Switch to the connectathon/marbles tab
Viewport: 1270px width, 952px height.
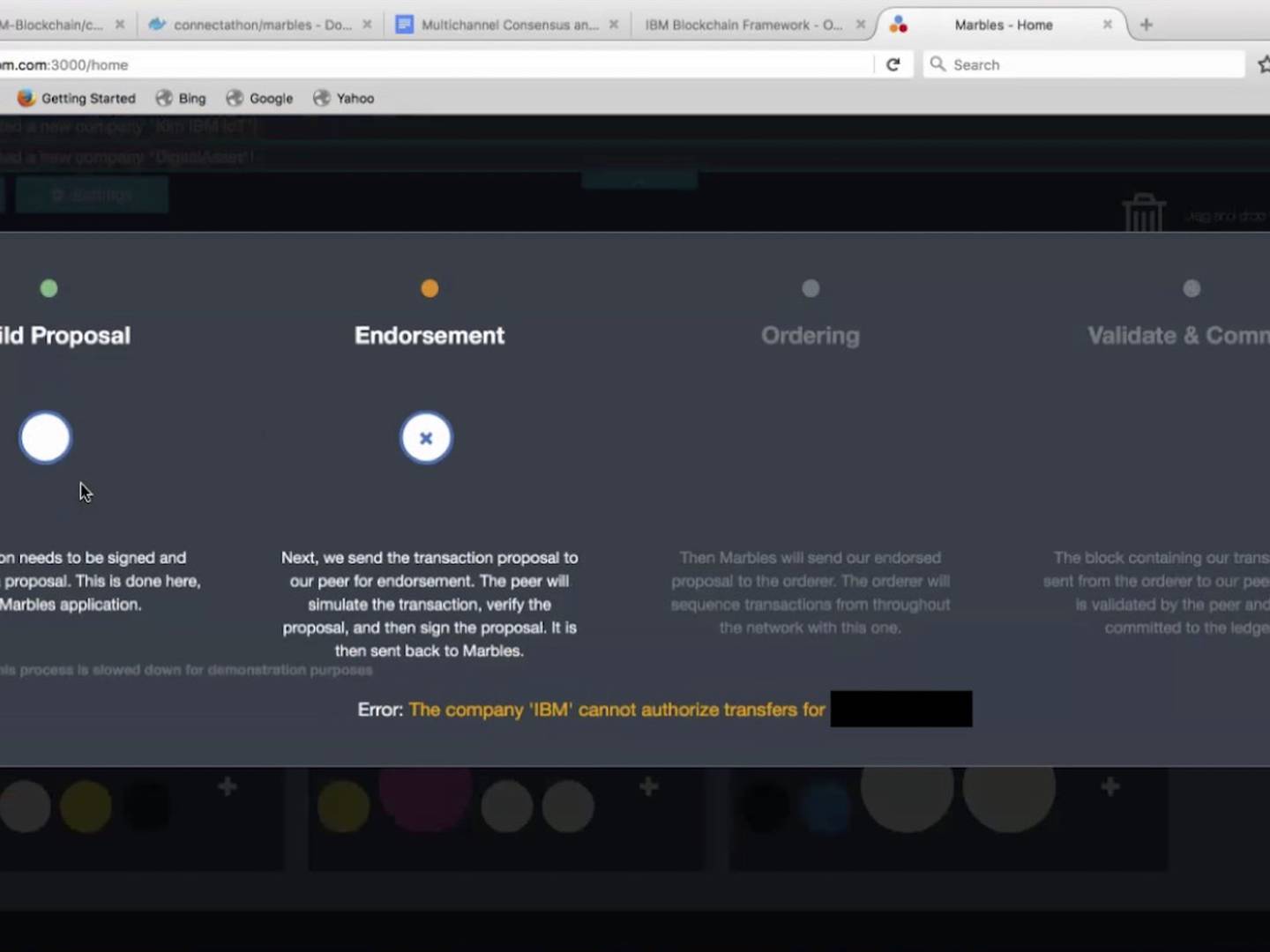pos(260,25)
